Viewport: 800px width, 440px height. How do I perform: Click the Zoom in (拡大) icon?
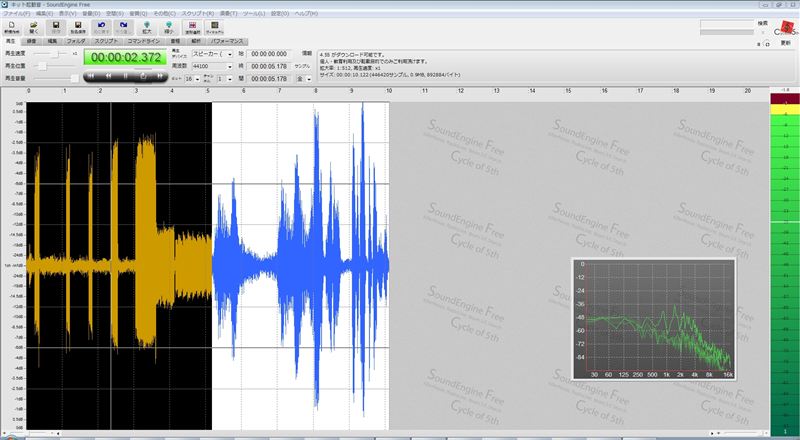click(146, 27)
